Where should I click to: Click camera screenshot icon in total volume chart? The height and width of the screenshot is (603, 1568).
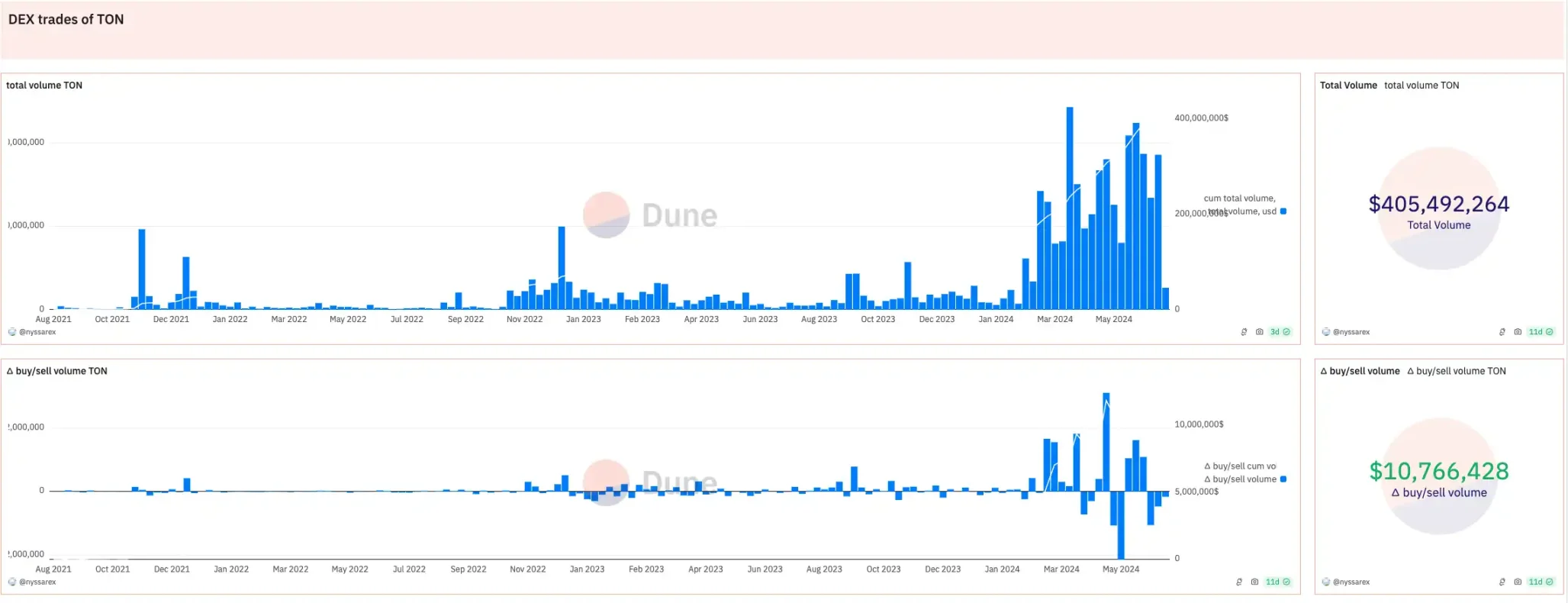pyautogui.click(x=1259, y=332)
